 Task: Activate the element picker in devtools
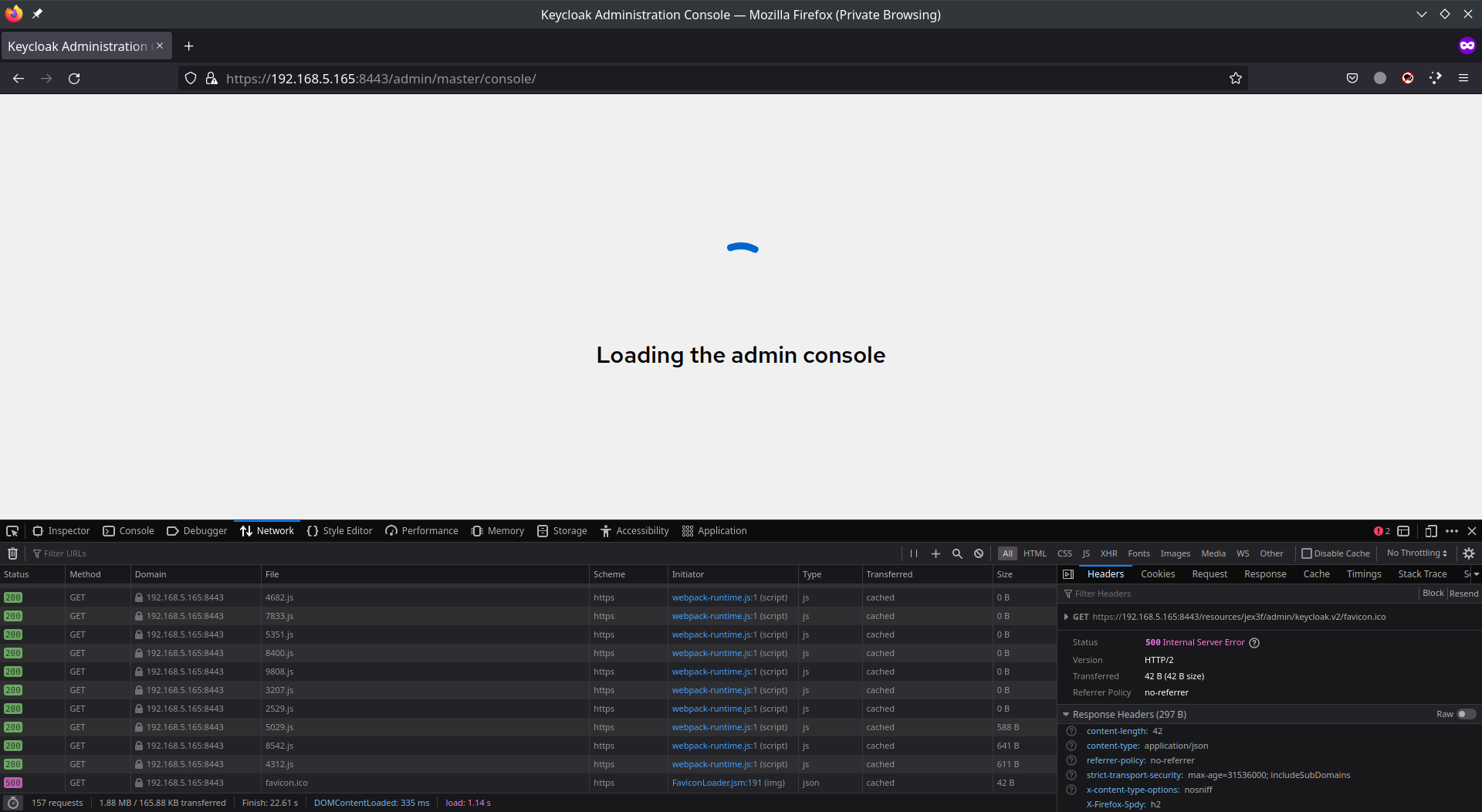click(x=12, y=531)
